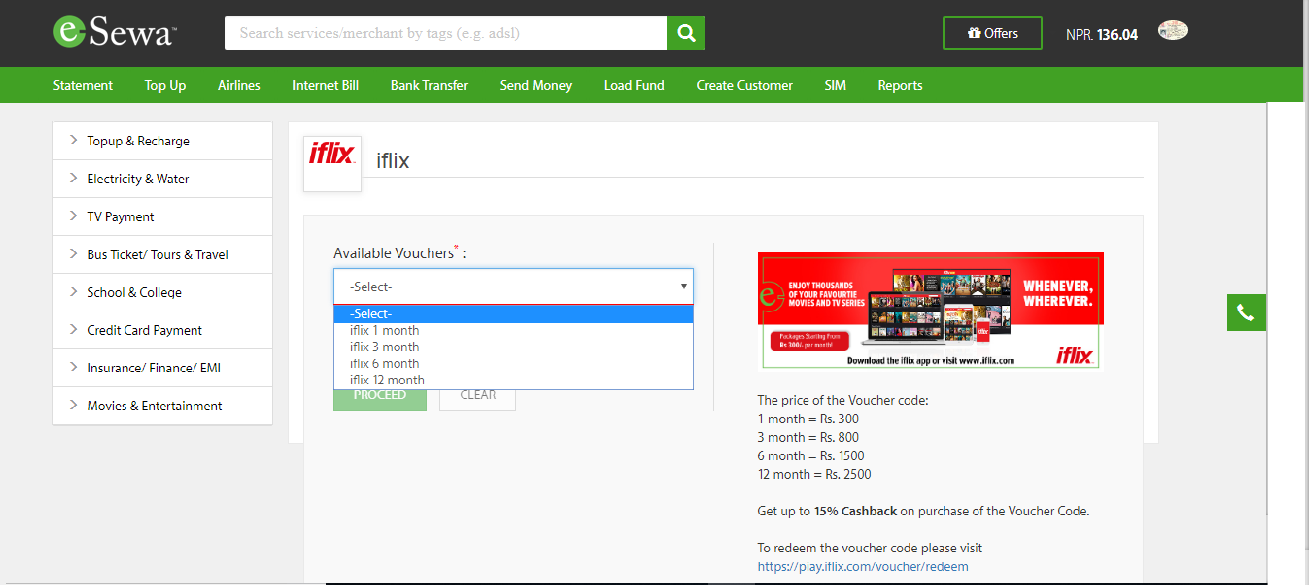The width and height of the screenshot is (1313, 585).
Task: Go to Airlines menu item
Action: [239, 85]
